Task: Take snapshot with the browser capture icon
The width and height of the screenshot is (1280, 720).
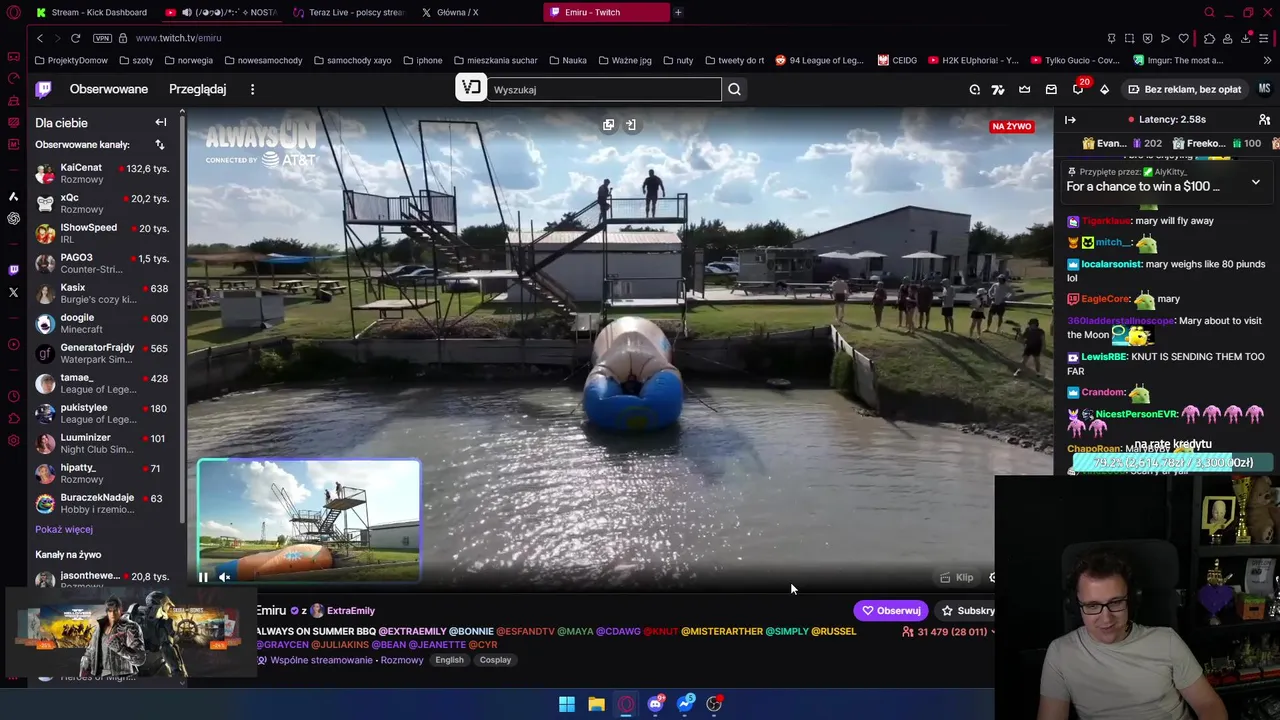Action: coord(1129,38)
